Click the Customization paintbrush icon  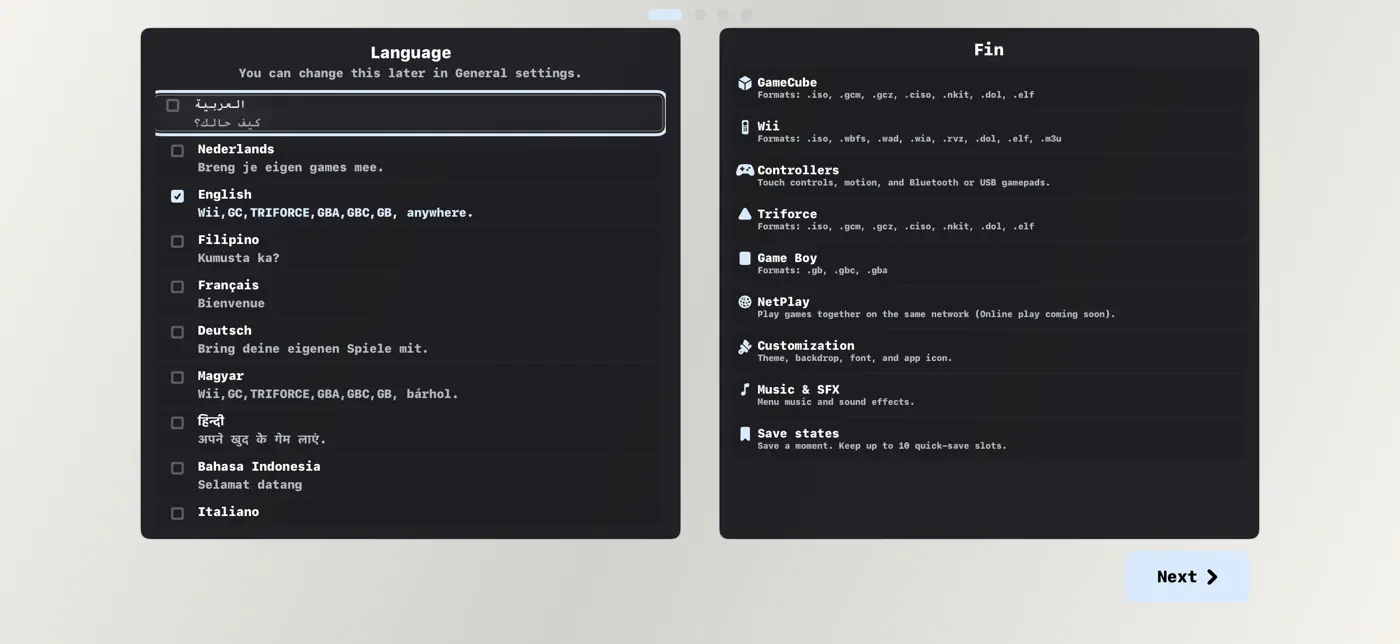[744, 346]
